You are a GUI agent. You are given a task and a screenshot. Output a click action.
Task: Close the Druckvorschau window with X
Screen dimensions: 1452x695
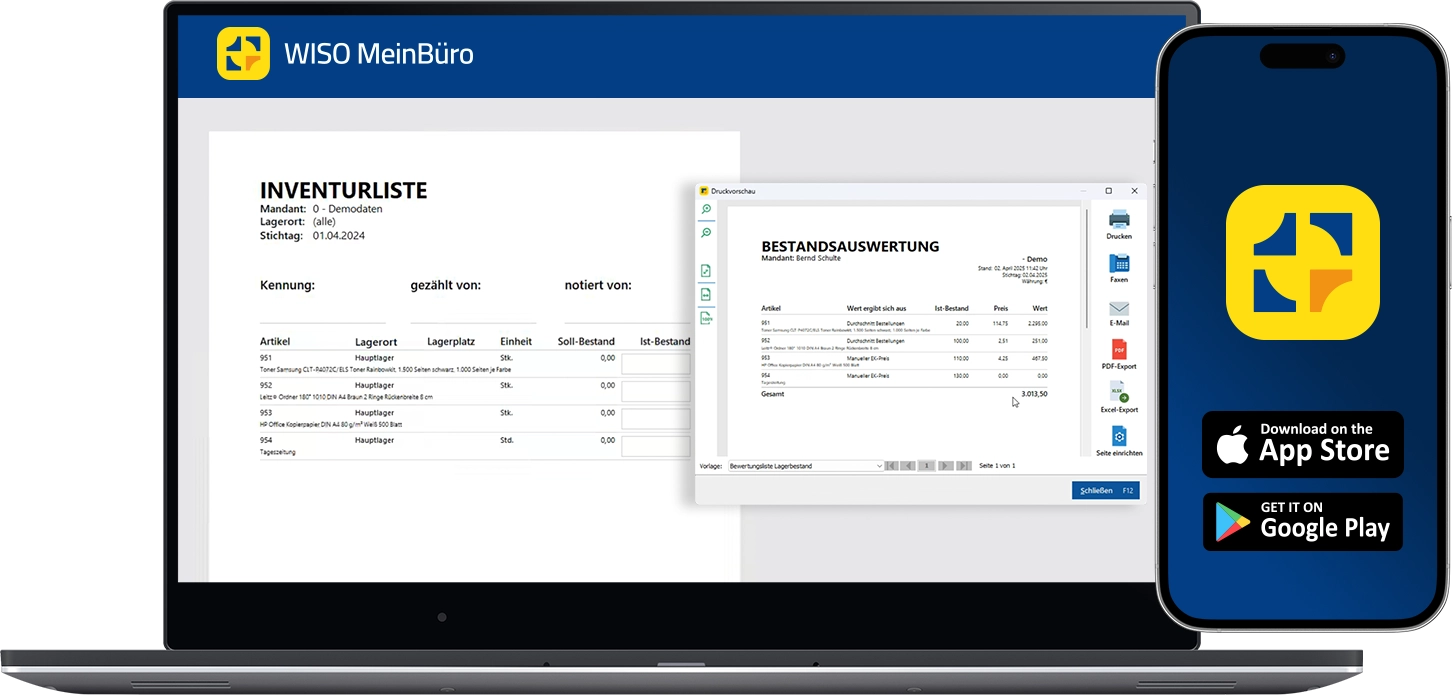click(1134, 191)
